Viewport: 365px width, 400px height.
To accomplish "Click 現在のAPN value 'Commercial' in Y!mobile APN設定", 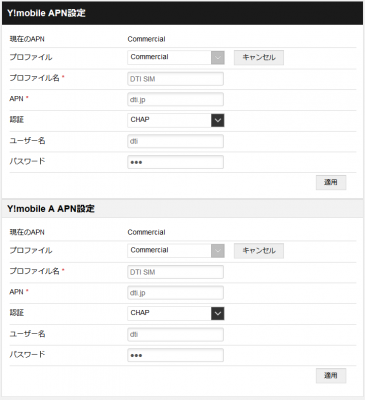I will point(146,39).
